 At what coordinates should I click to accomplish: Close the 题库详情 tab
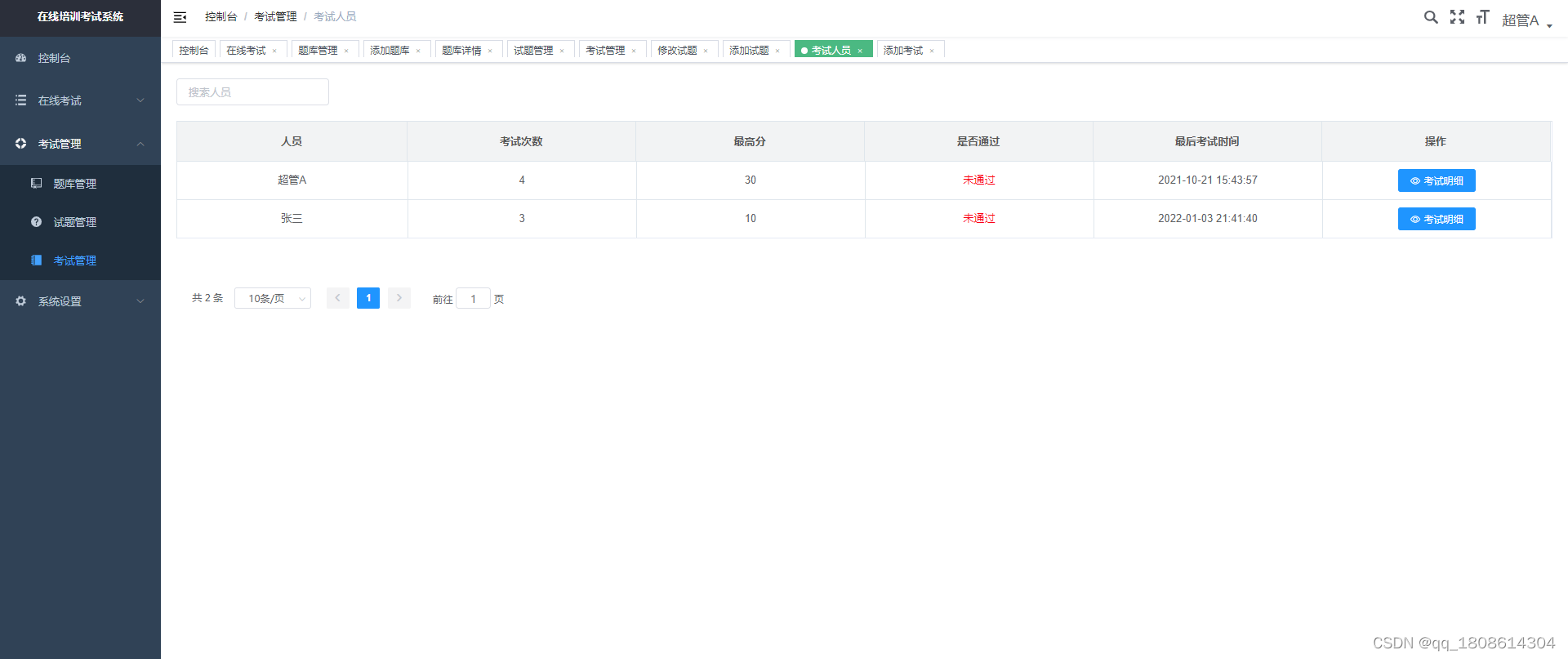(490, 51)
